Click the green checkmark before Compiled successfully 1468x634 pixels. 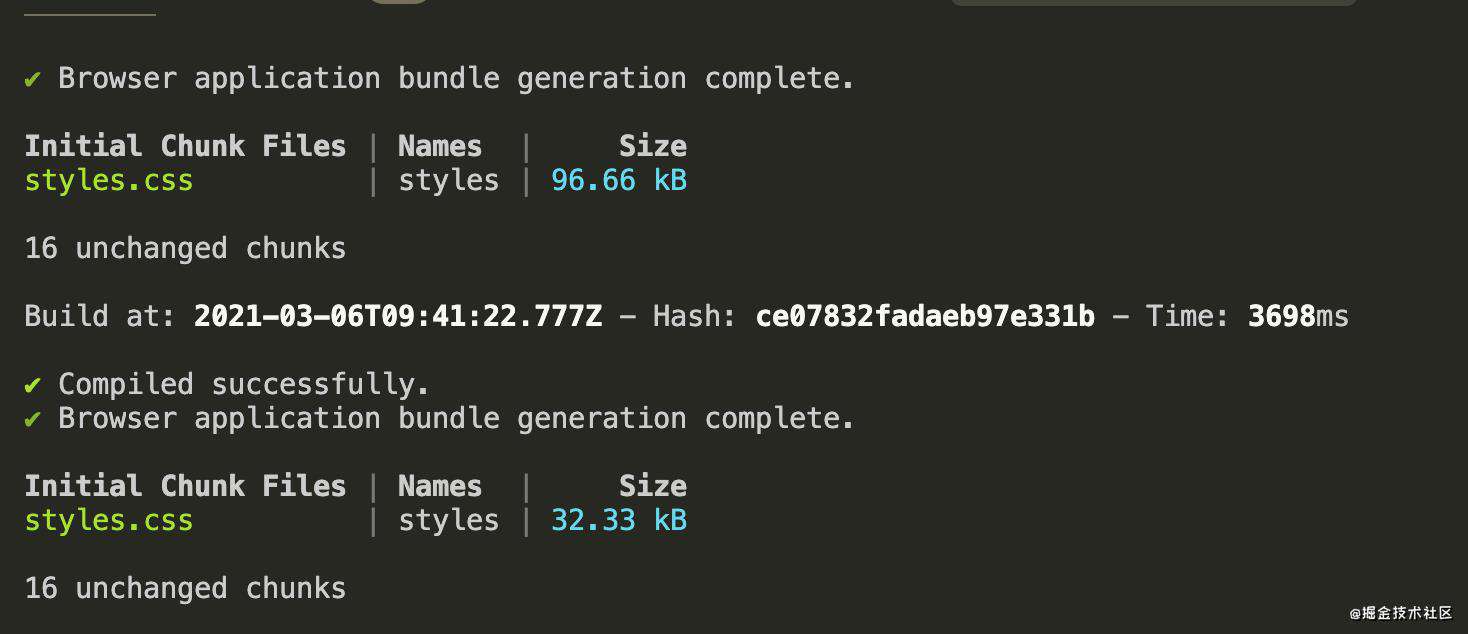33,385
